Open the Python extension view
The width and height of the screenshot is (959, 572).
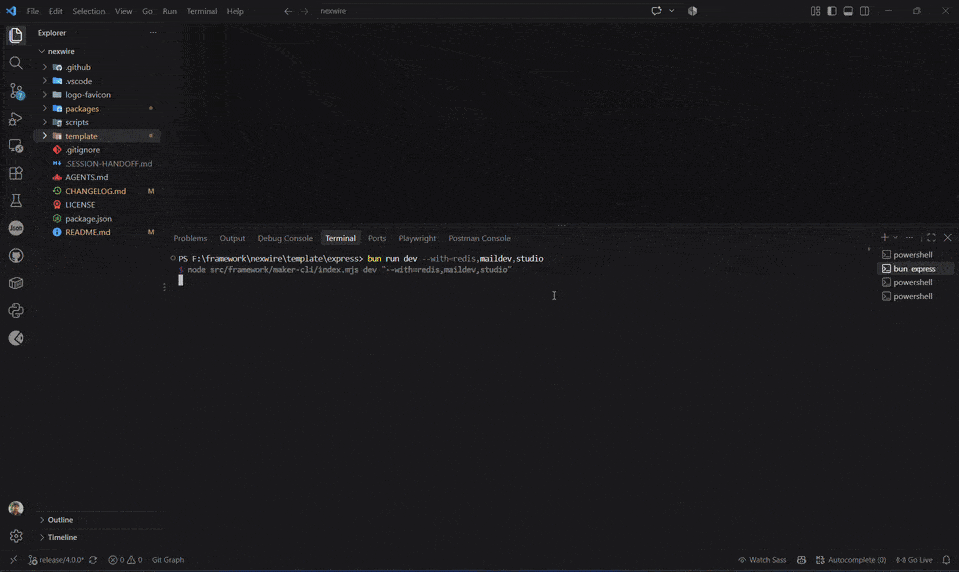point(16,311)
